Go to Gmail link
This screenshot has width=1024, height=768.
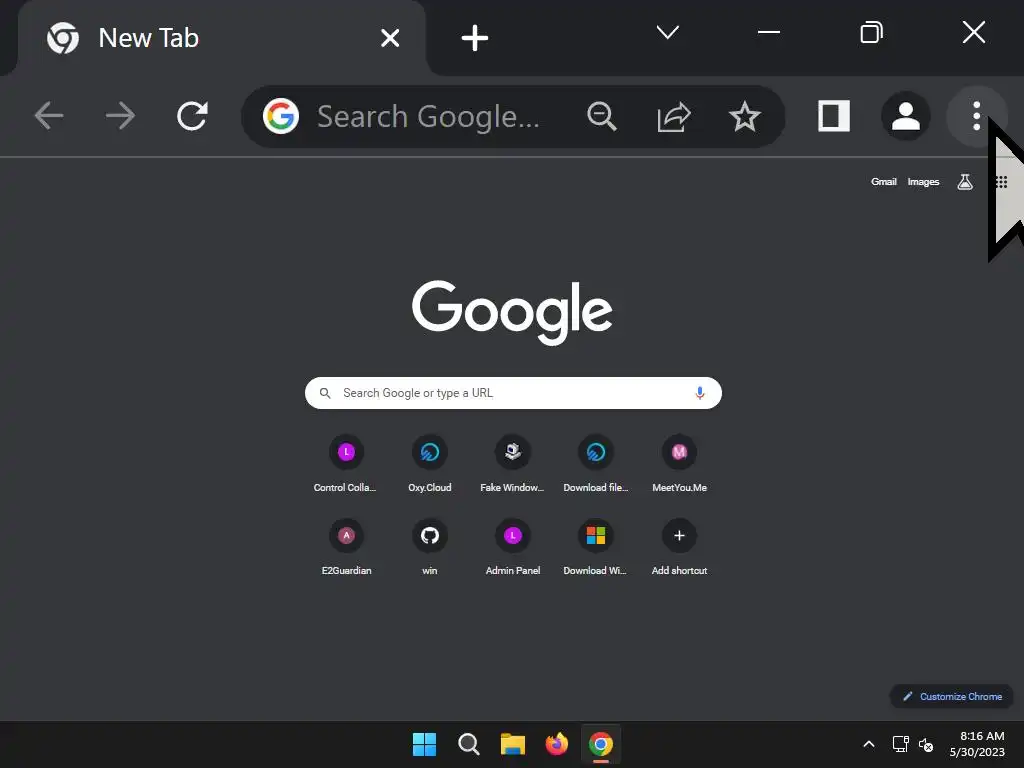click(x=884, y=182)
